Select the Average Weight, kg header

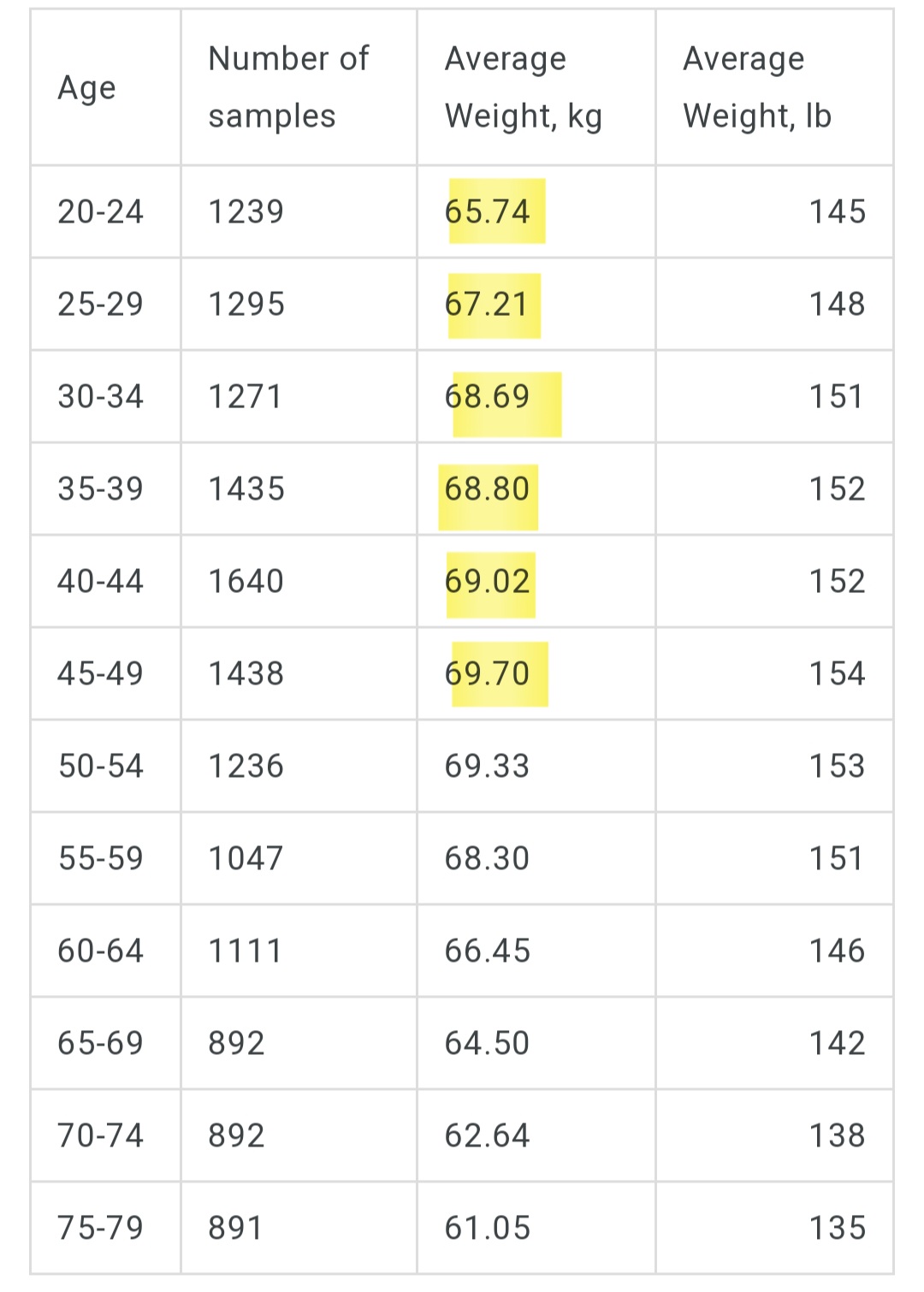click(x=523, y=87)
